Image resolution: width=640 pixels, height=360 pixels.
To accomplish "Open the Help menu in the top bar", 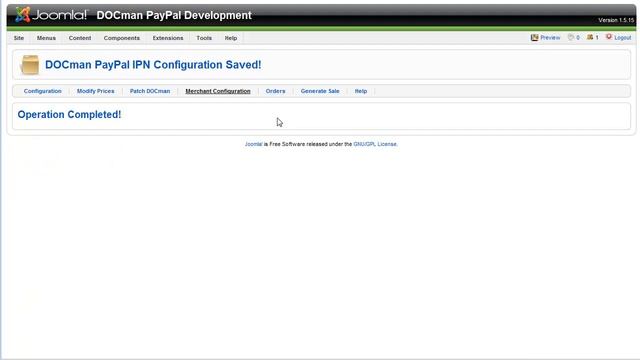I will pyautogui.click(x=231, y=38).
